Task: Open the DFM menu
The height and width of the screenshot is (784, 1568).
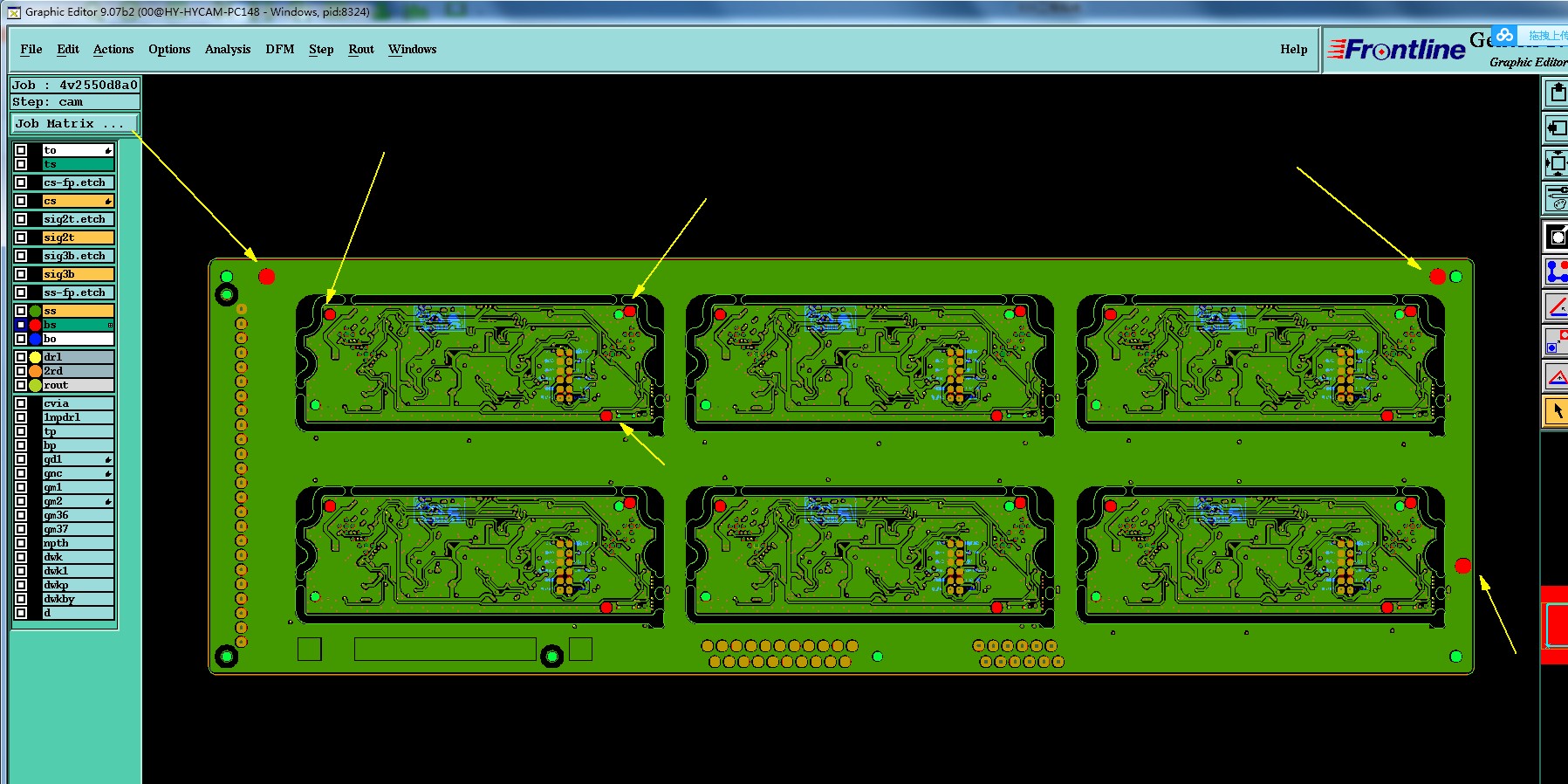Action: coord(280,49)
